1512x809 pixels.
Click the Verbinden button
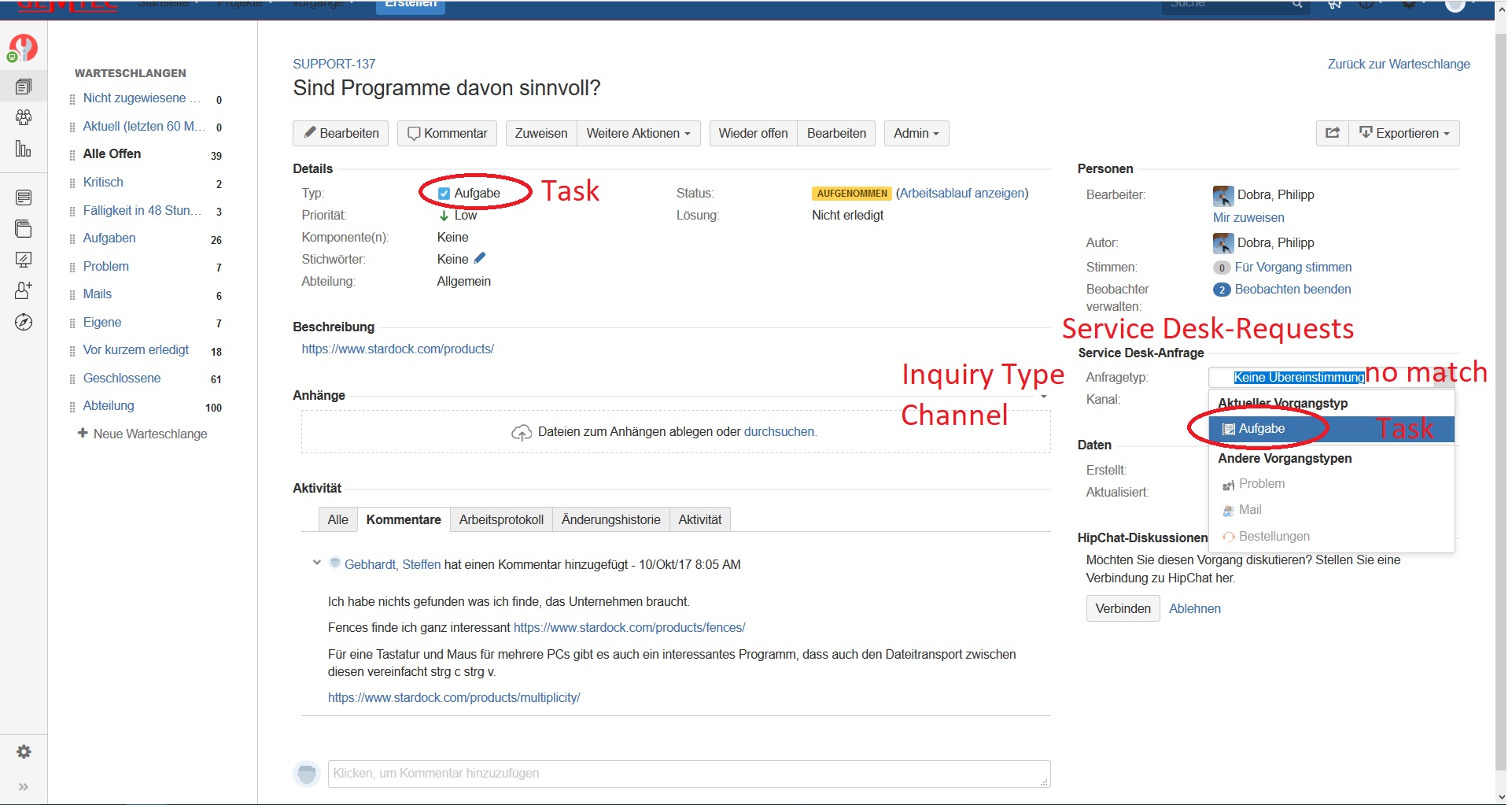1123,608
